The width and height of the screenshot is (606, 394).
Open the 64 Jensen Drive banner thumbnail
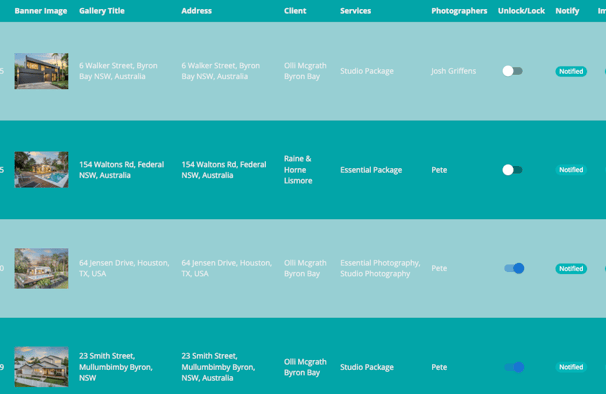[41, 268]
